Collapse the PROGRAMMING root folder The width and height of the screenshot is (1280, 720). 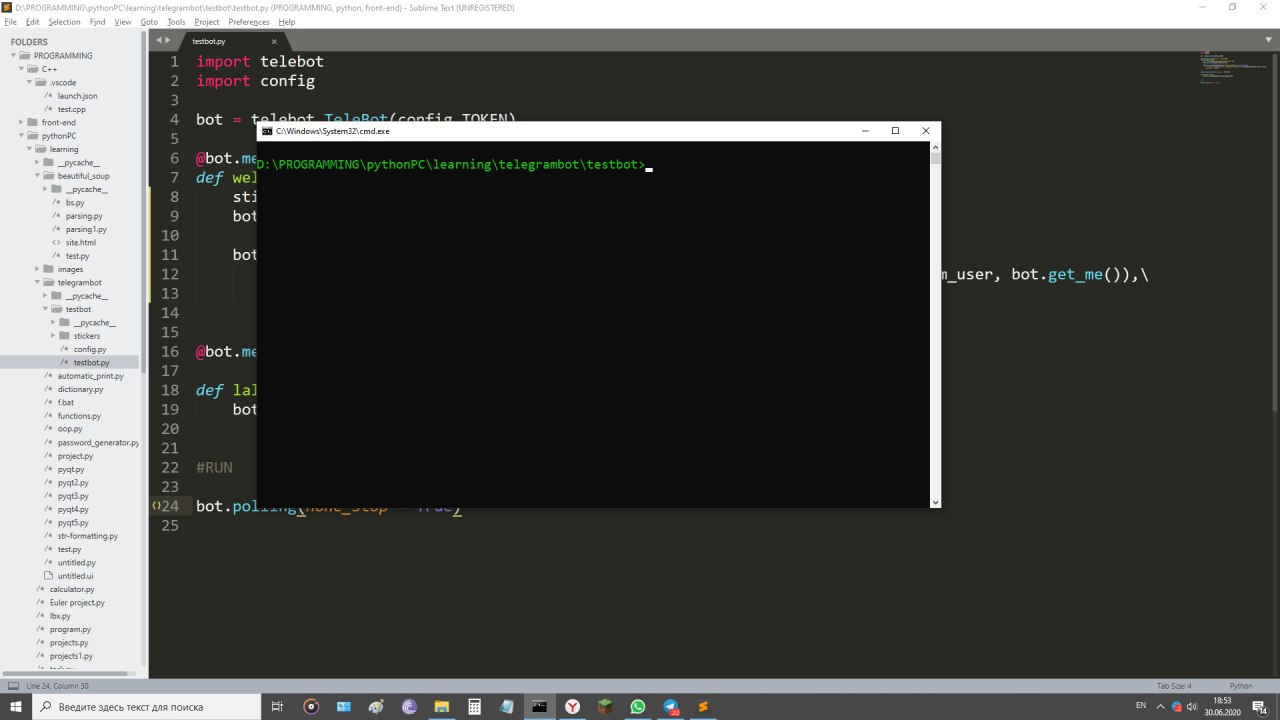(13, 56)
